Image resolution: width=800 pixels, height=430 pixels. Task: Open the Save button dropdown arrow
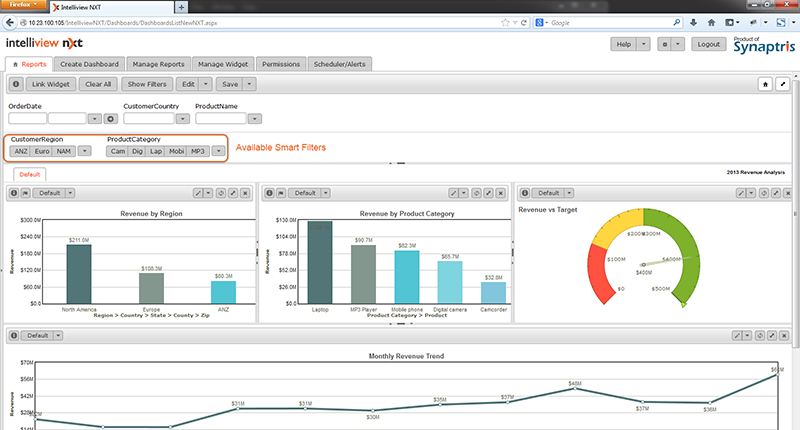[249, 85]
